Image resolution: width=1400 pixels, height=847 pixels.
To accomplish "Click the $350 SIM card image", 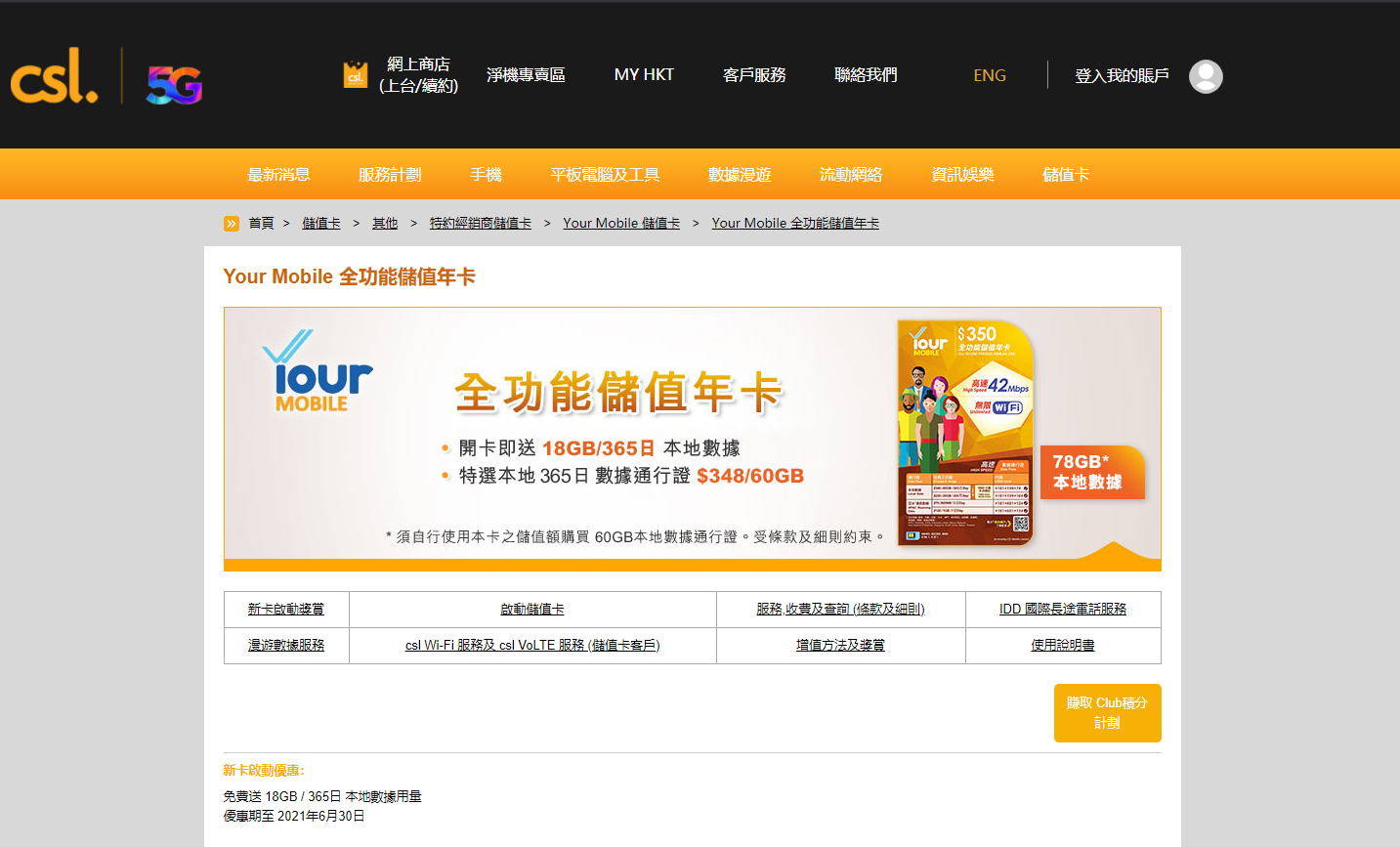I will pyautogui.click(x=965, y=433).
